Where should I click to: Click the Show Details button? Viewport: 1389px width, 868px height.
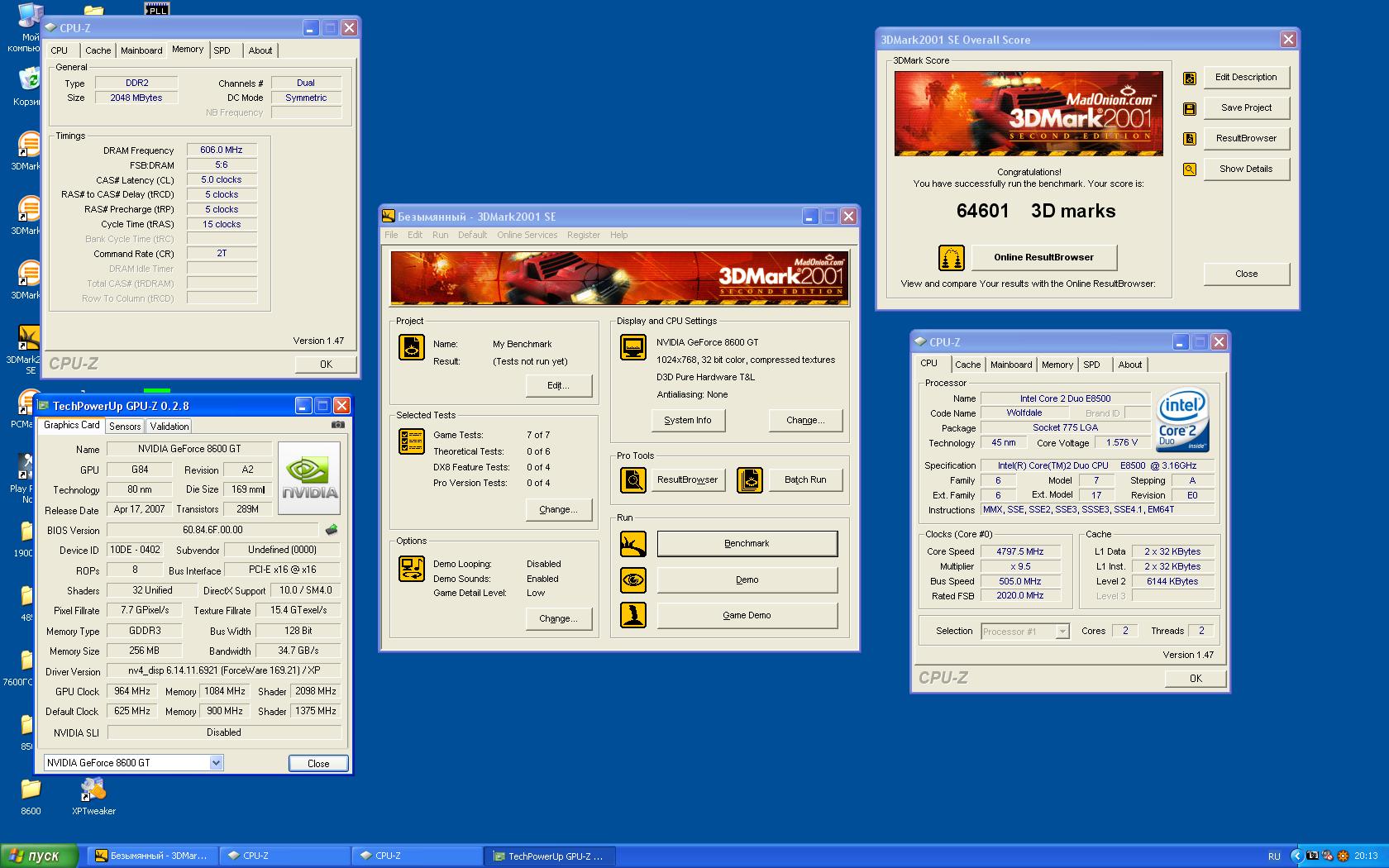[x=1246, y=169]
